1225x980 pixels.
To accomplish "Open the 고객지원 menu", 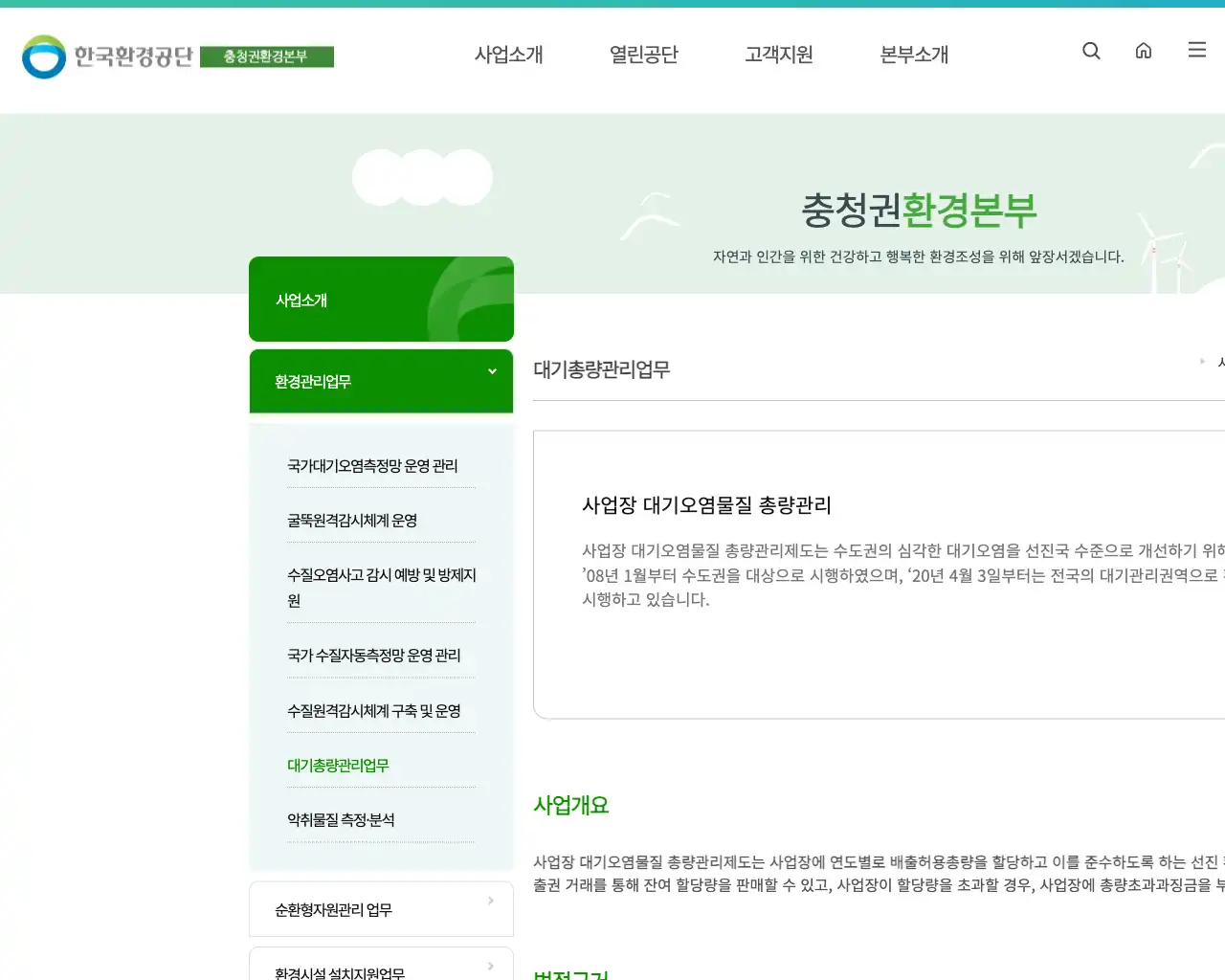I will click(779, 55).
